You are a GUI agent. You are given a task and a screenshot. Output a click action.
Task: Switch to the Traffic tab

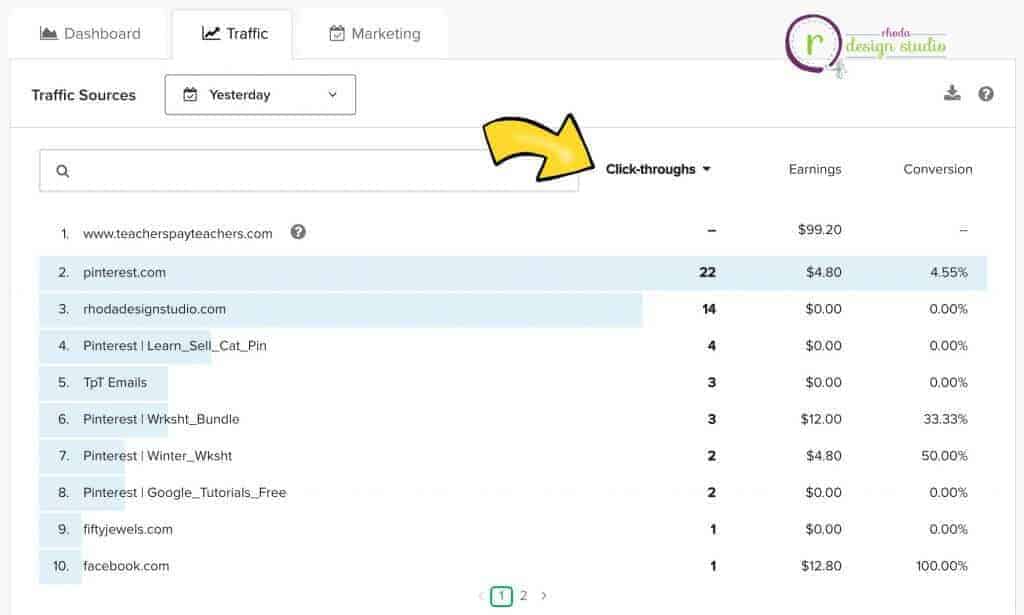click(234, 34)
